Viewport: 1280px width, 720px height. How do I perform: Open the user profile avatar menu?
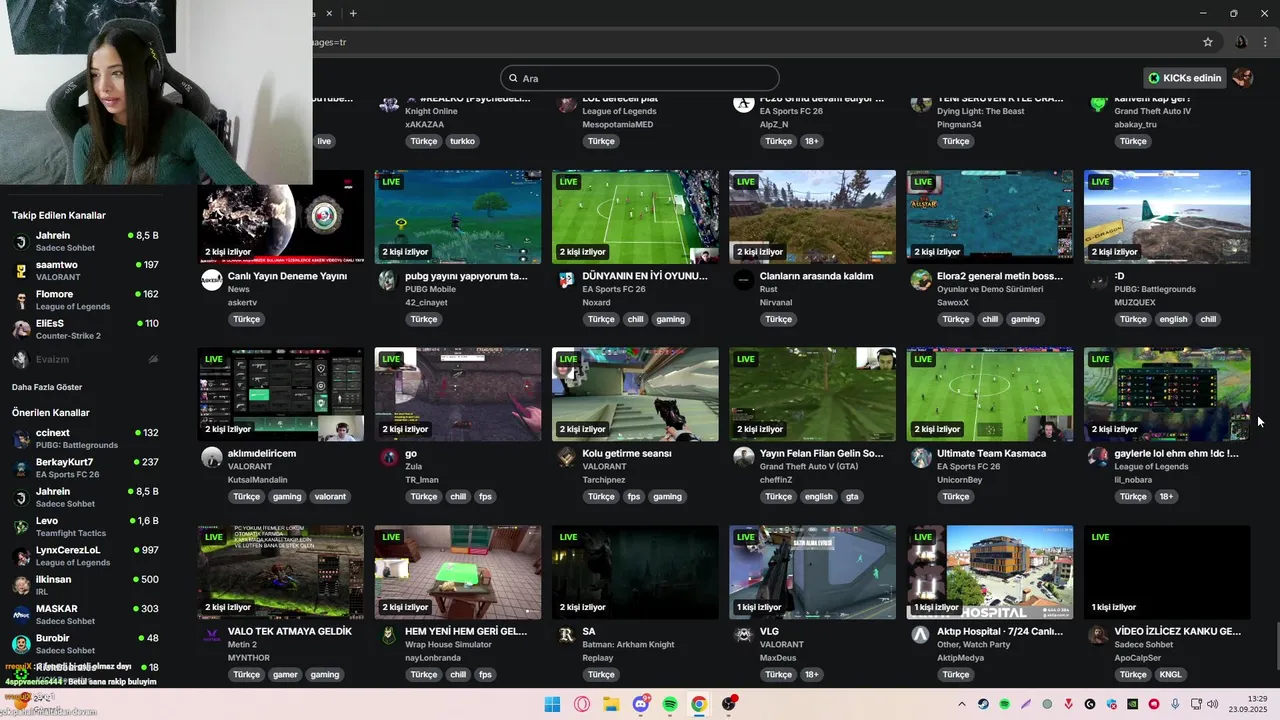point(1243,78)
